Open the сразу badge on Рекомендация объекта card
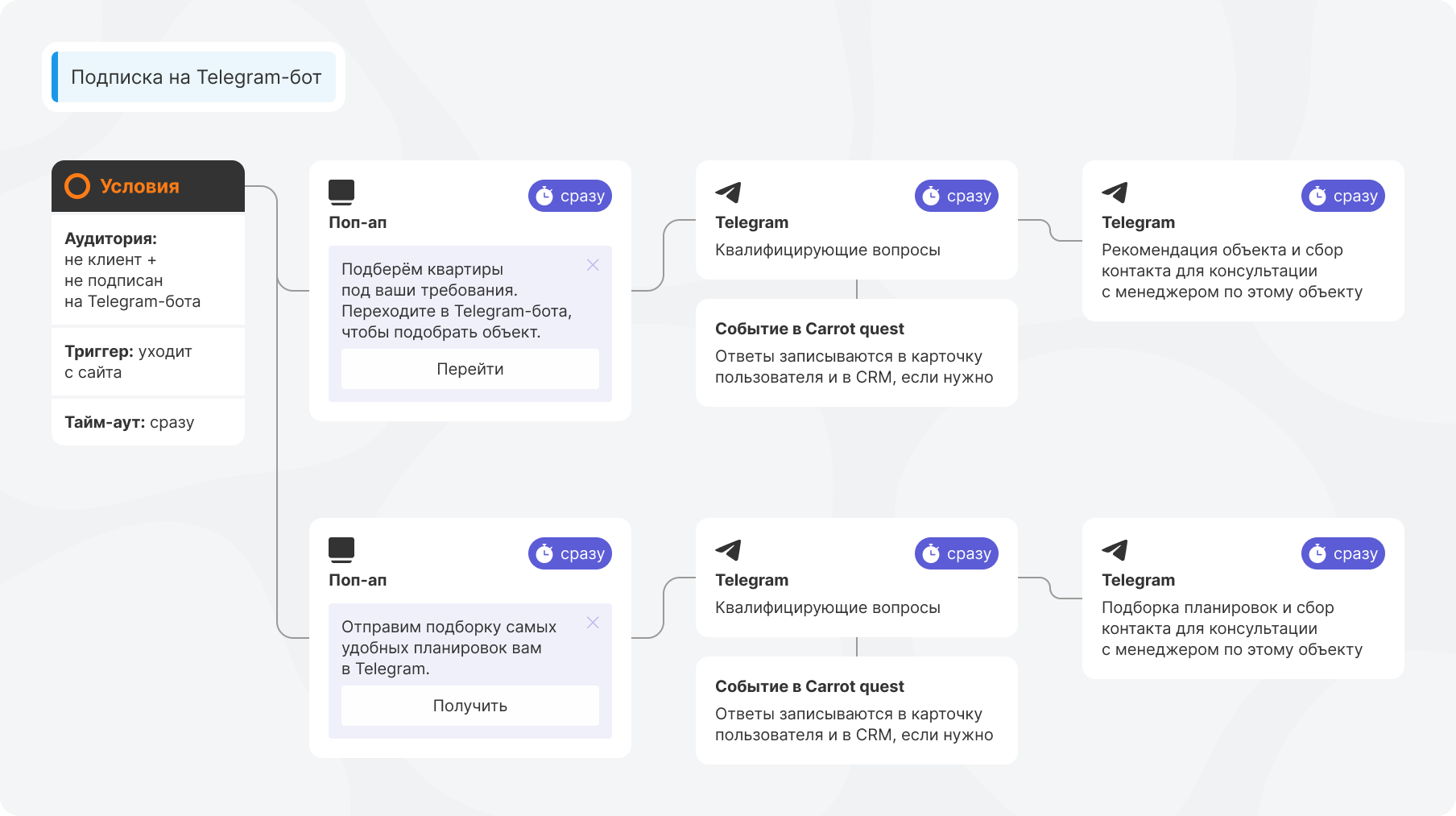 click(x=1343, y=196)
